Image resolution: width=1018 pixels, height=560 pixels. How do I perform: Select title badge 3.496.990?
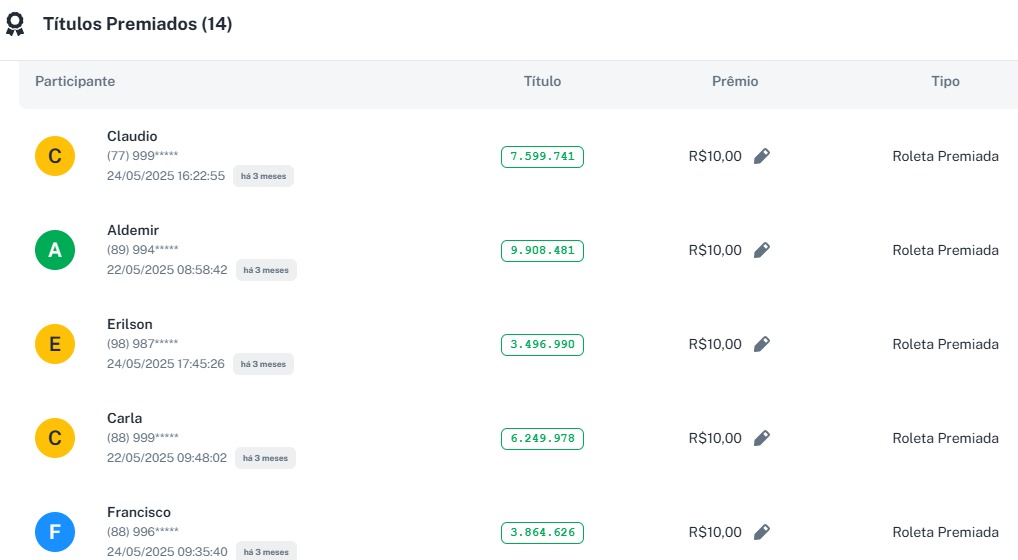click(542, 344)
